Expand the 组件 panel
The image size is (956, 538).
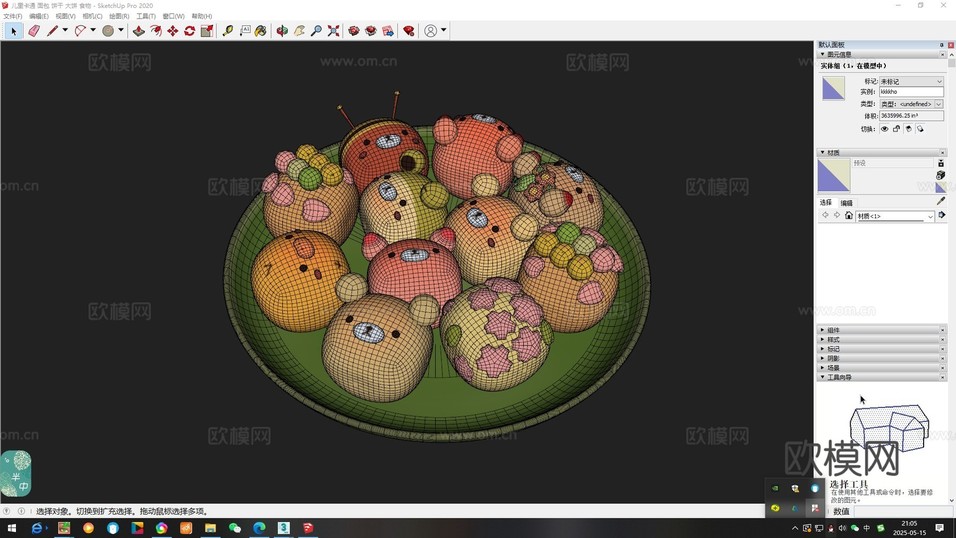pos(822,330)
